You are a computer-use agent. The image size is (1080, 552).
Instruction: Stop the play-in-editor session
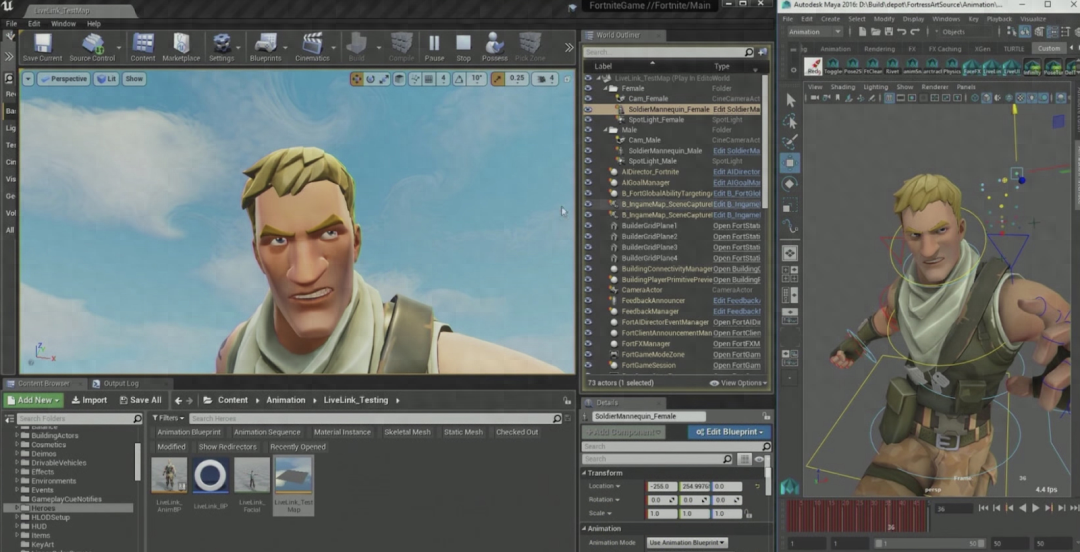click(x=464, y=48)
